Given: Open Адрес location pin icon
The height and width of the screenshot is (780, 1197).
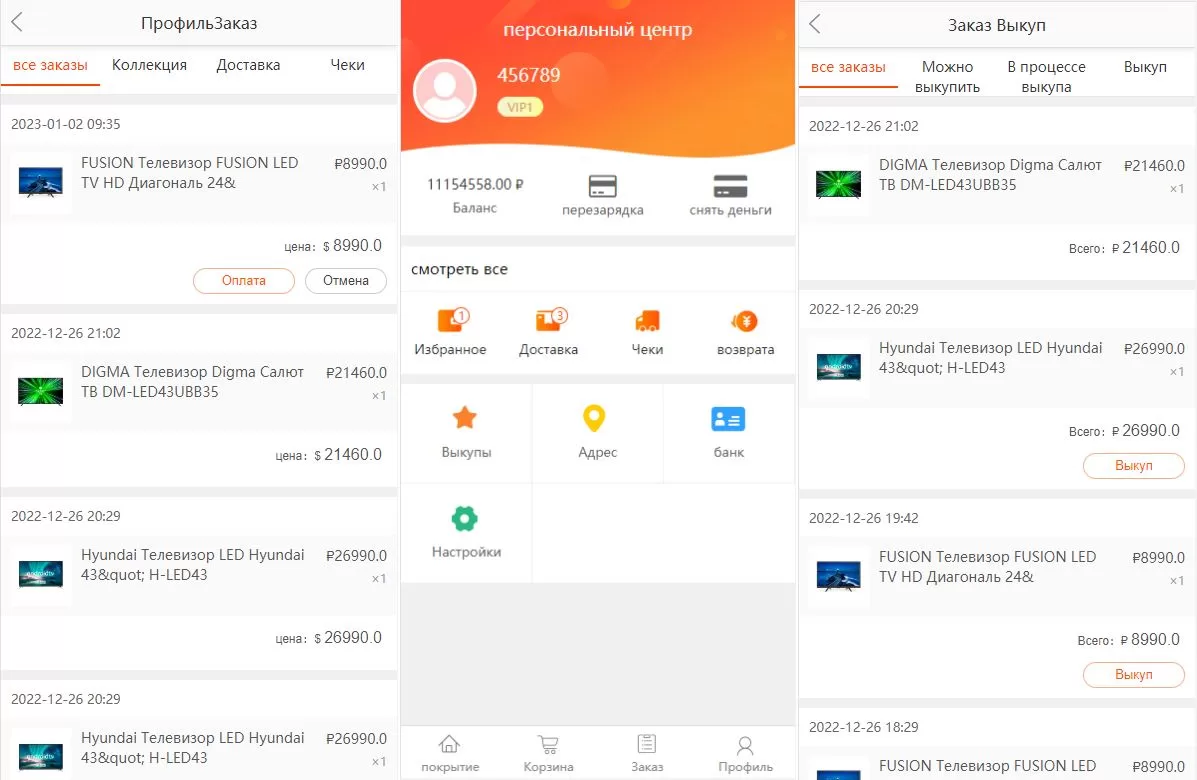Looking at the screenshot, I should point(594,418).
